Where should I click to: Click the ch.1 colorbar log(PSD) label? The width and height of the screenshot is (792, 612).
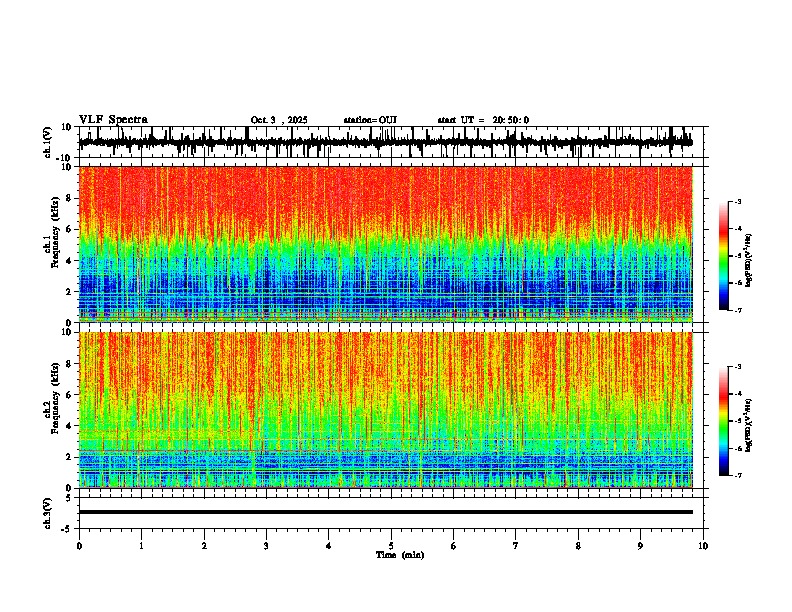click(x=749, y=260)
